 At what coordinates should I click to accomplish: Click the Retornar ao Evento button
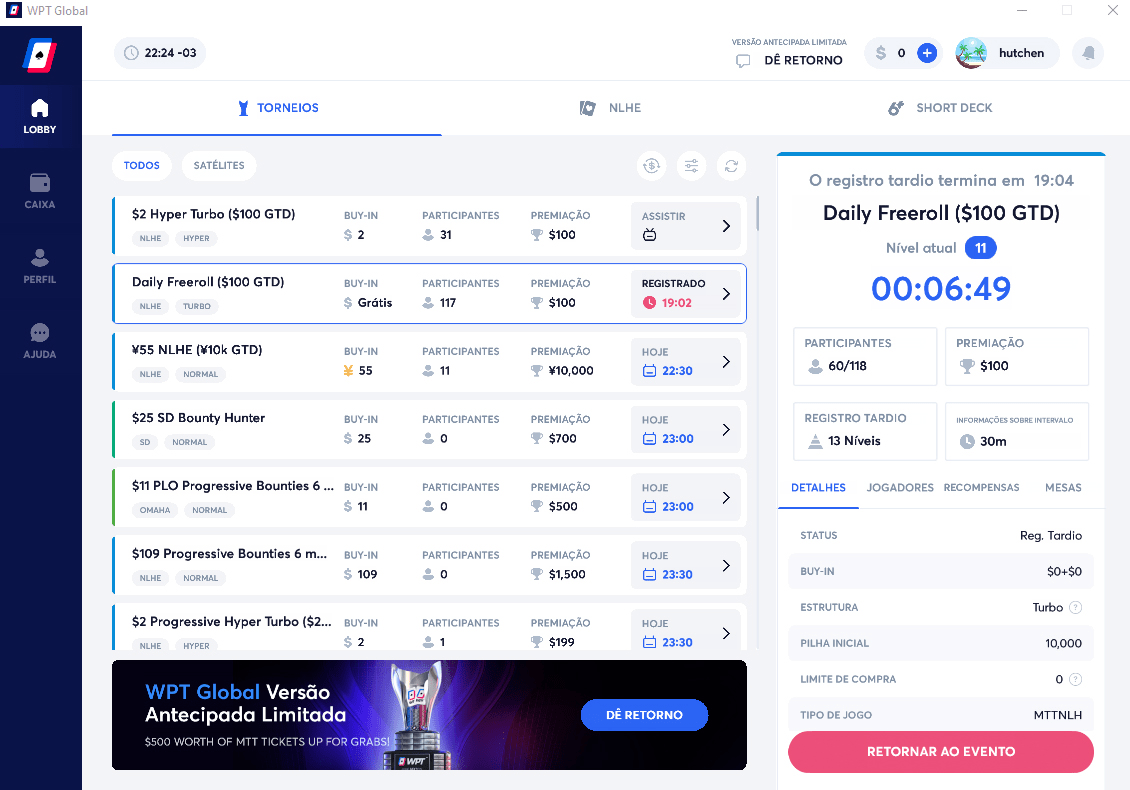940,752
